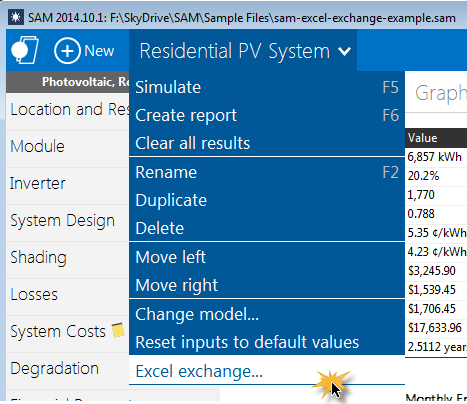467x404 pixels.
Task: Click the SAM sun icon in title bar
Action: pos(15,17)
